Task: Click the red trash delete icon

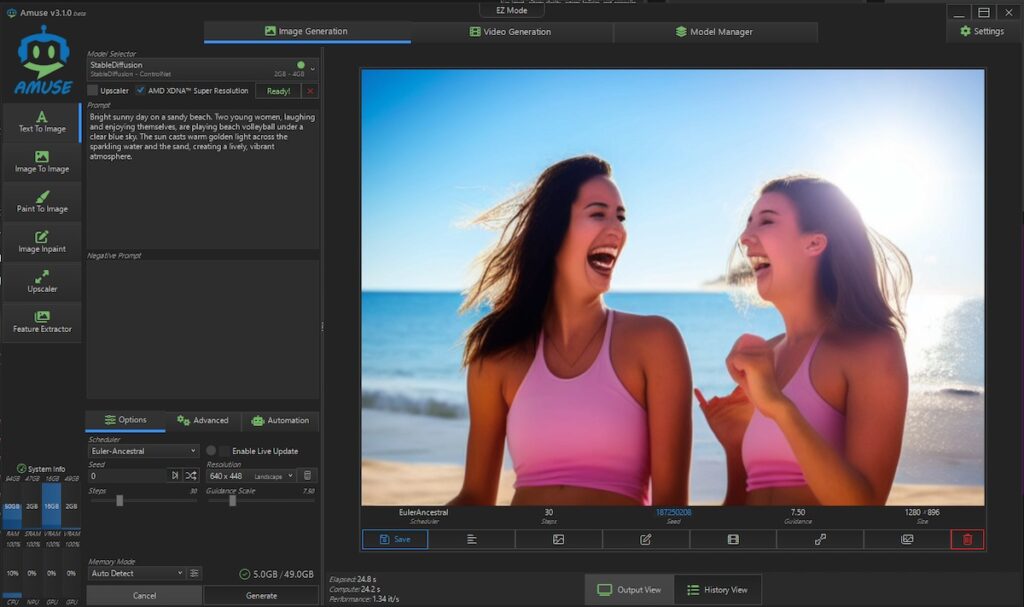Action: pos(967,539)
